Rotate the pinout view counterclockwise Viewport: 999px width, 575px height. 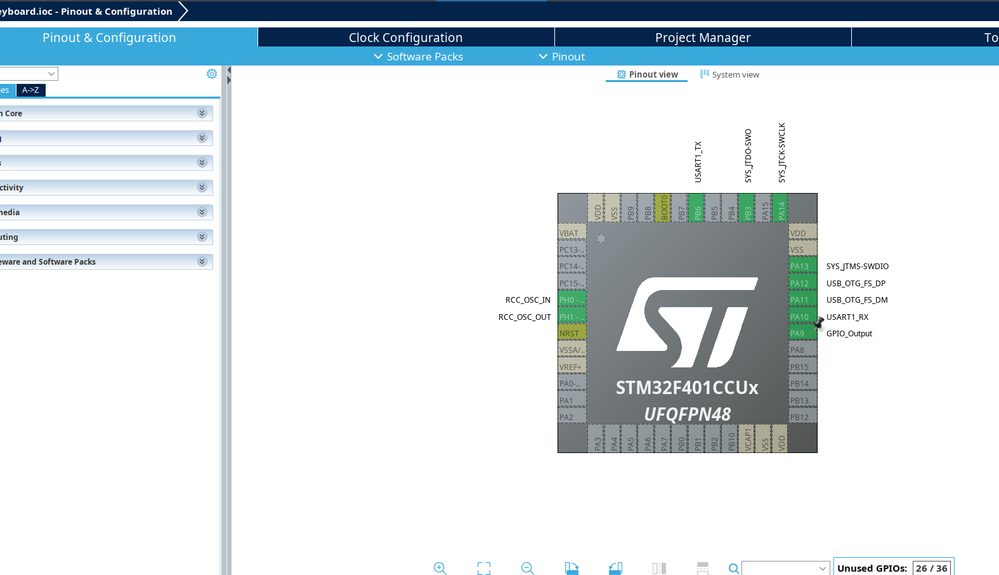[615, 568]
